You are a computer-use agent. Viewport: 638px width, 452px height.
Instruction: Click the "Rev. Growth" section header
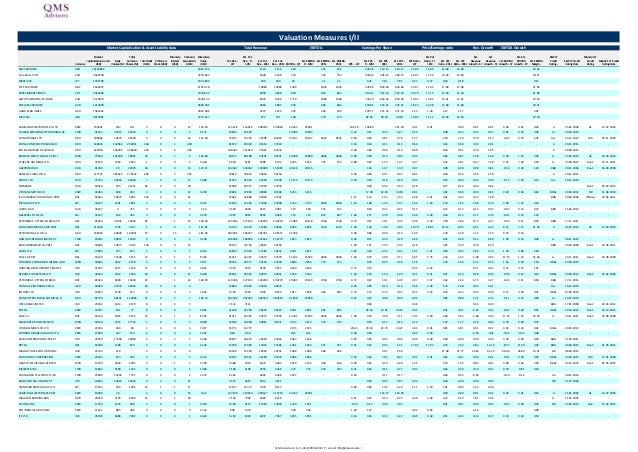click(483, 48)
